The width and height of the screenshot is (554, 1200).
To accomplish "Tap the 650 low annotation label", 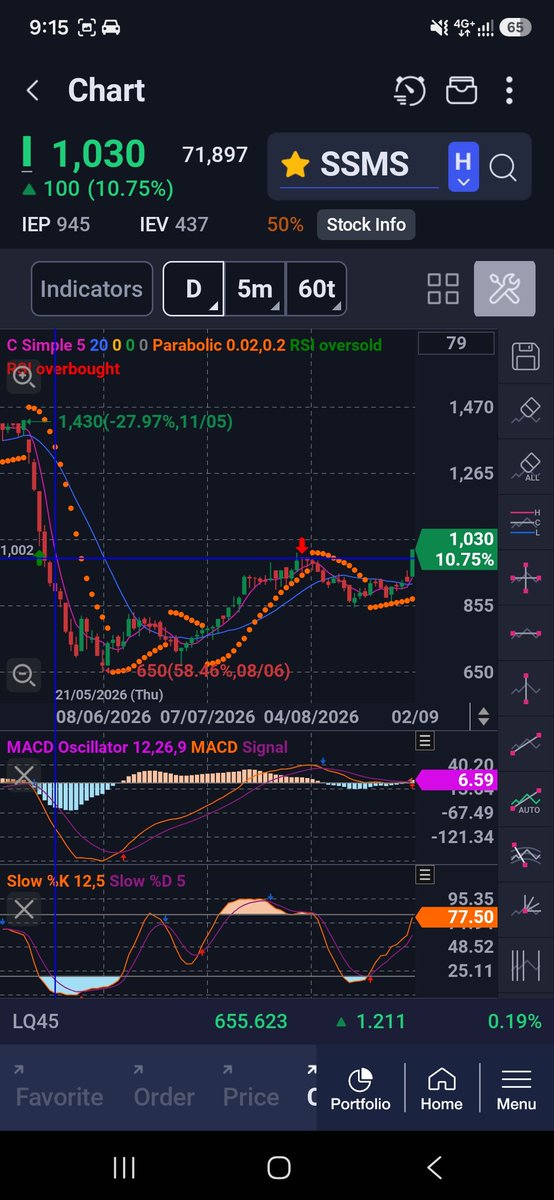I will tap(213, 672).
